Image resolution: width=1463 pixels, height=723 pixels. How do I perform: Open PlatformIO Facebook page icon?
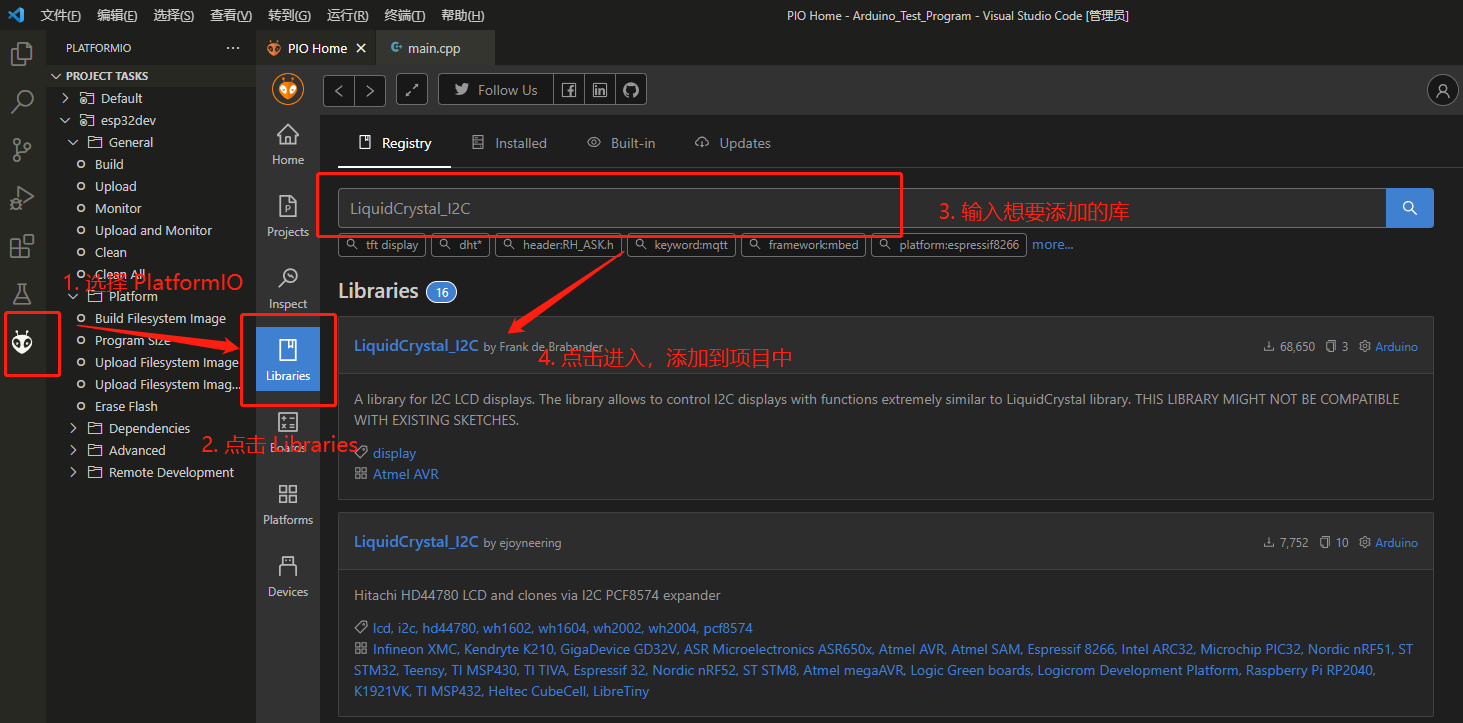pos(568,90)
